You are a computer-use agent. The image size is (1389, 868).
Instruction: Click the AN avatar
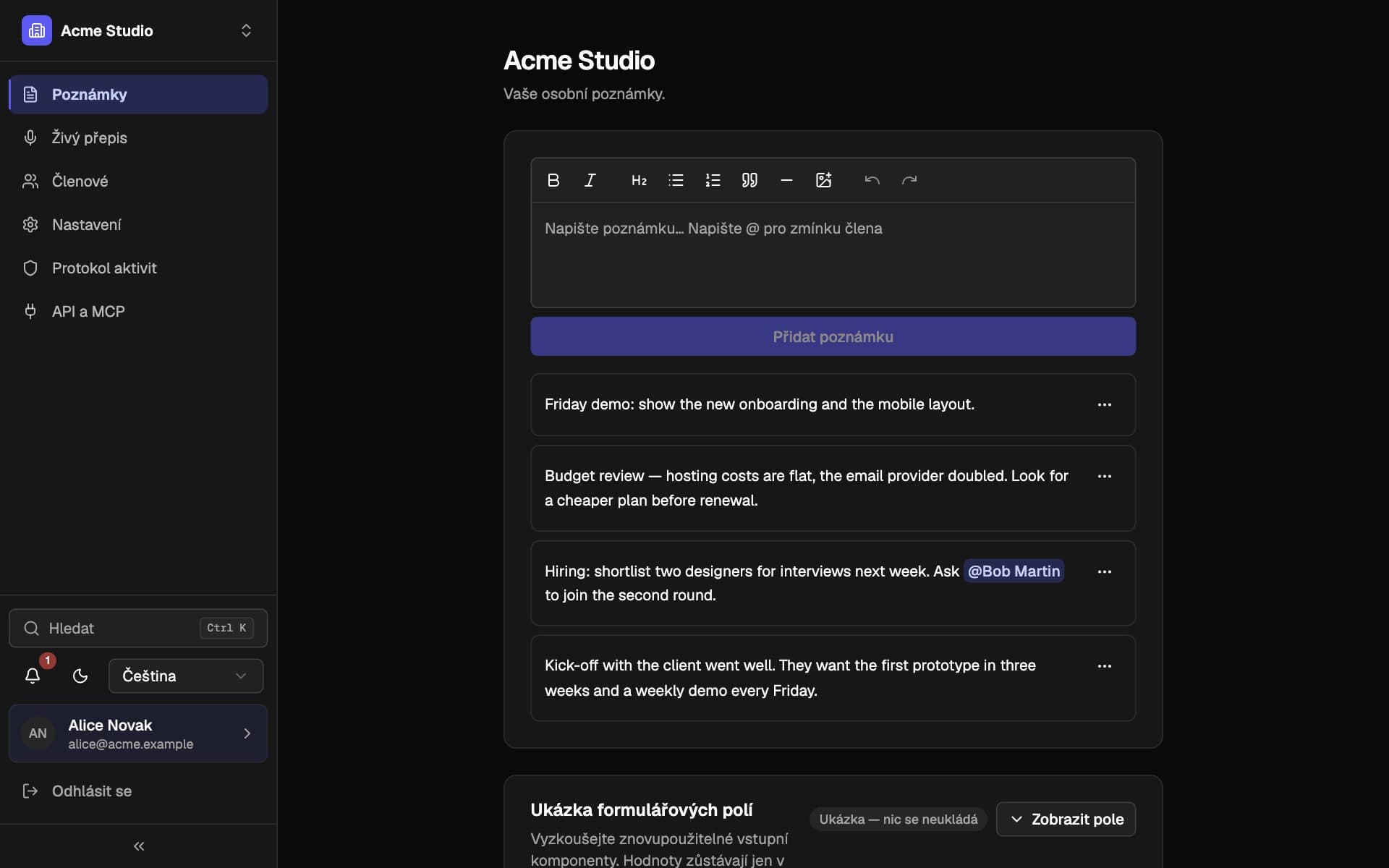(x=38, y=733)
